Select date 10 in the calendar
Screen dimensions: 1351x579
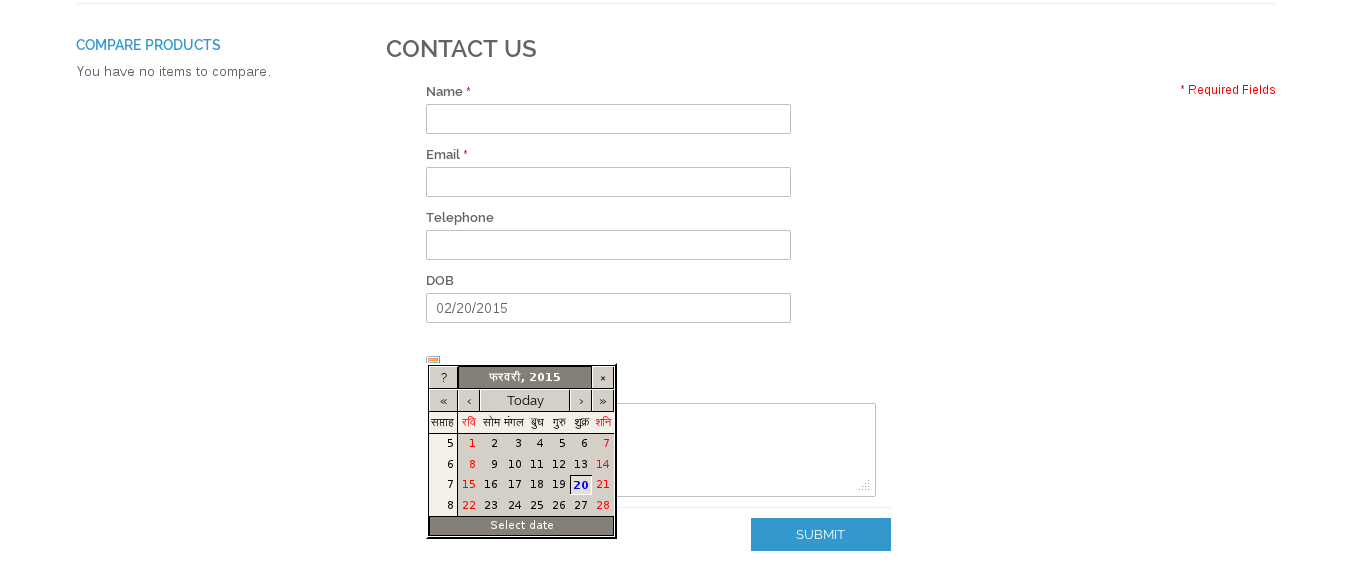coord(515,464)
